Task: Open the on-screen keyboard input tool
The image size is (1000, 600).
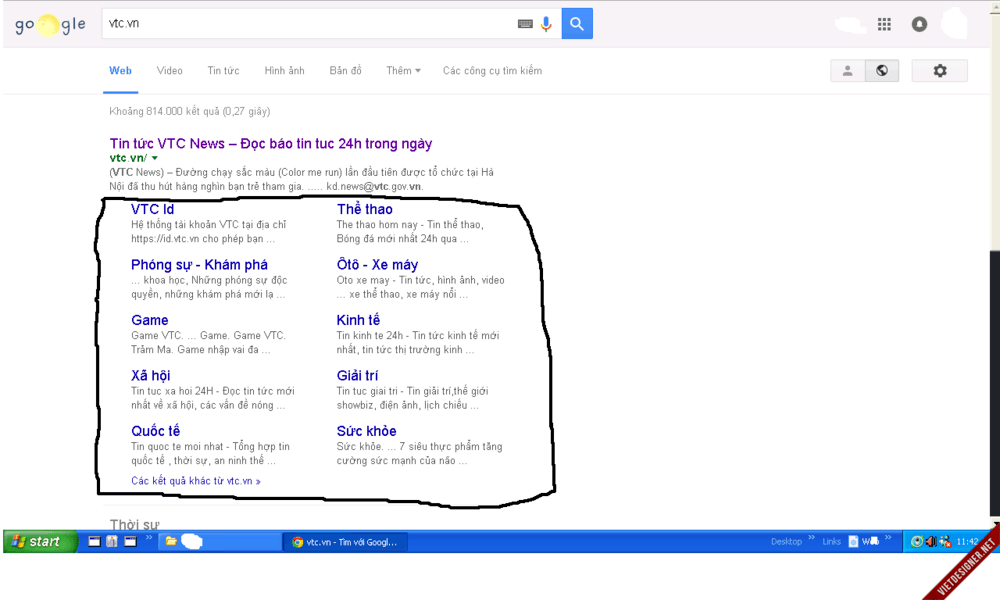Action: [525, 24]
